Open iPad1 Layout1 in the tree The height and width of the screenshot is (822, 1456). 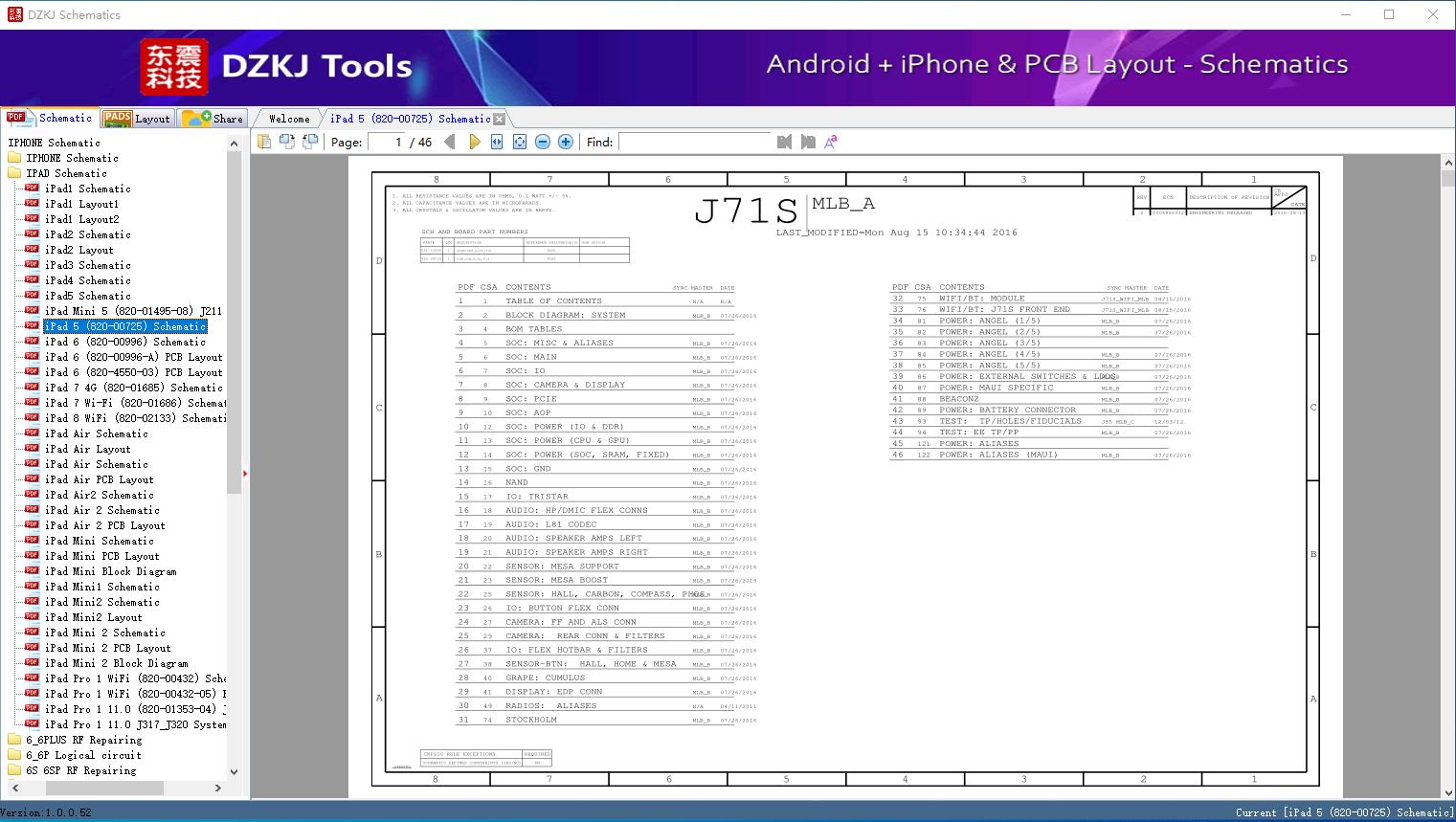click(82, 204)
